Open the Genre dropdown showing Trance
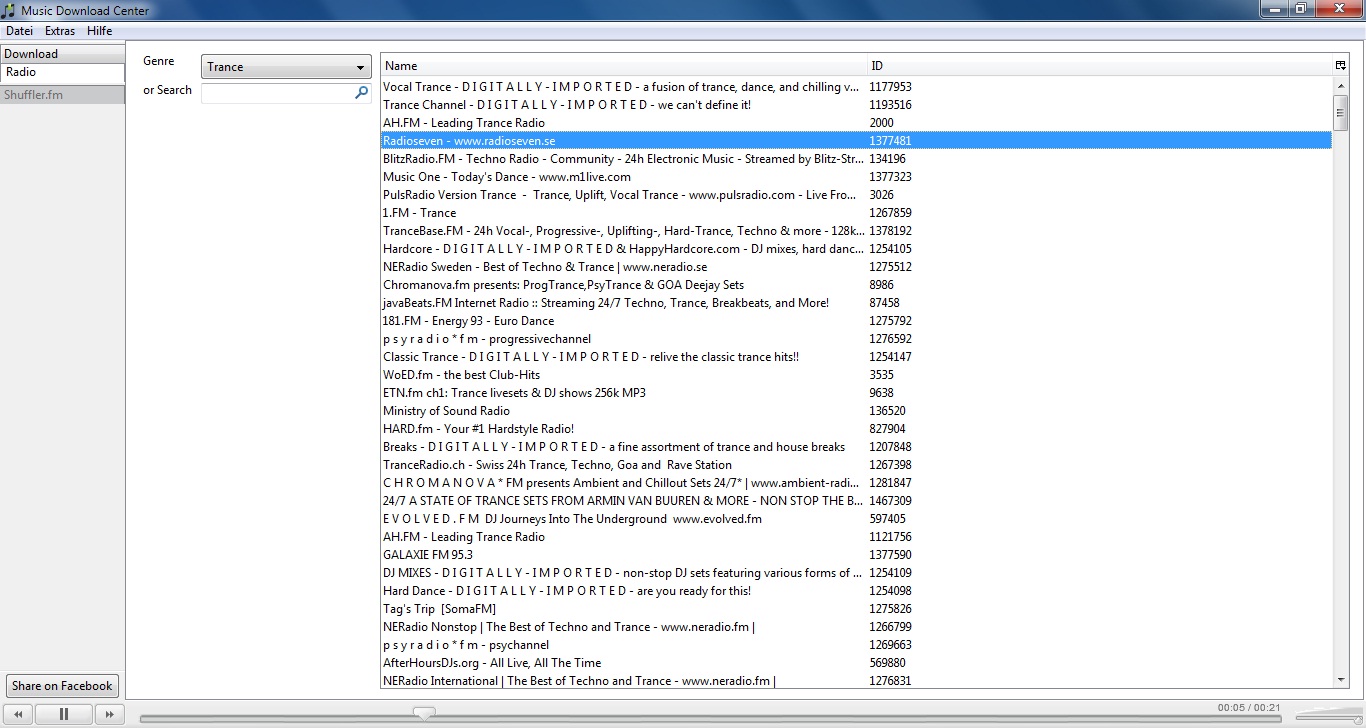1366x728 pixels. point(286,67)
